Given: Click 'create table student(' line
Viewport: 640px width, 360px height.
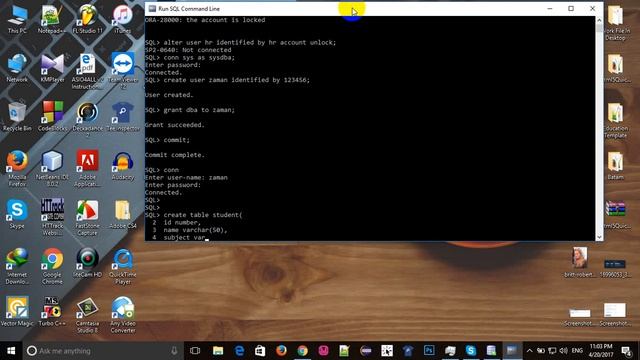Looking at the screenshot, I should 193,215.
